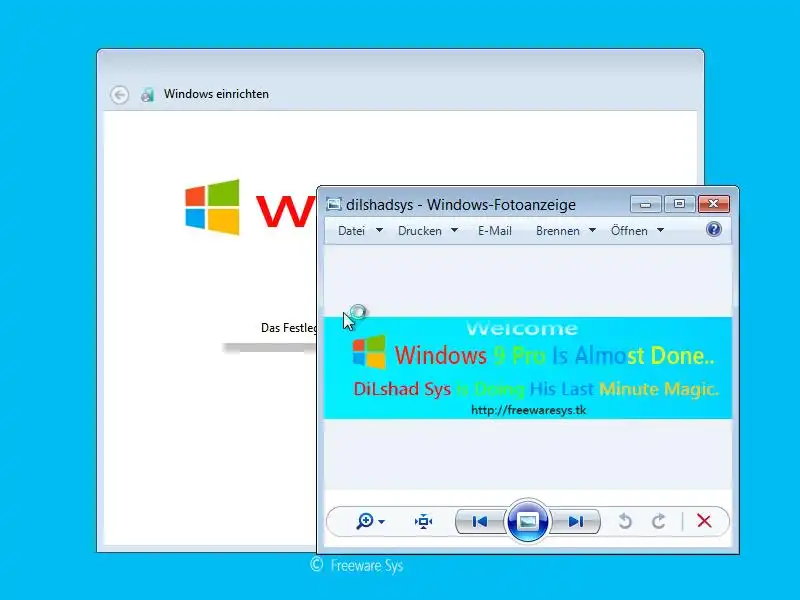
Task: Expand the Brennen dropdown arrow
Action: (x=592, y=230)
